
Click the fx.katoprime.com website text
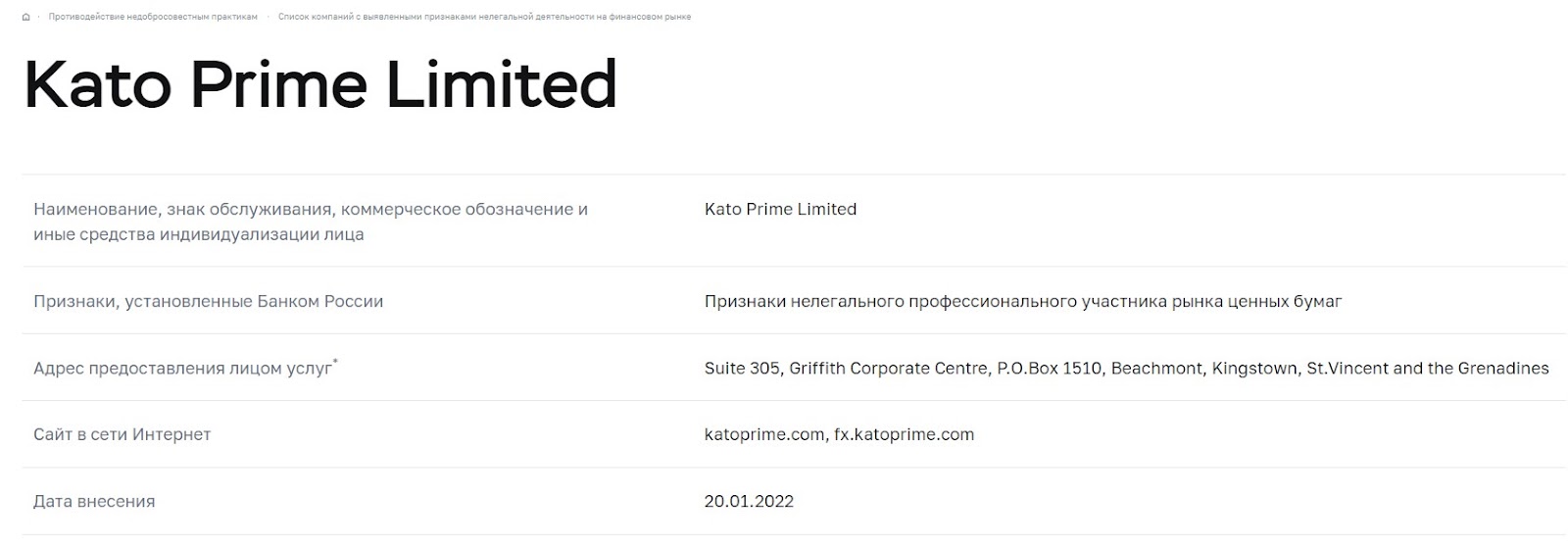[904, 434]
